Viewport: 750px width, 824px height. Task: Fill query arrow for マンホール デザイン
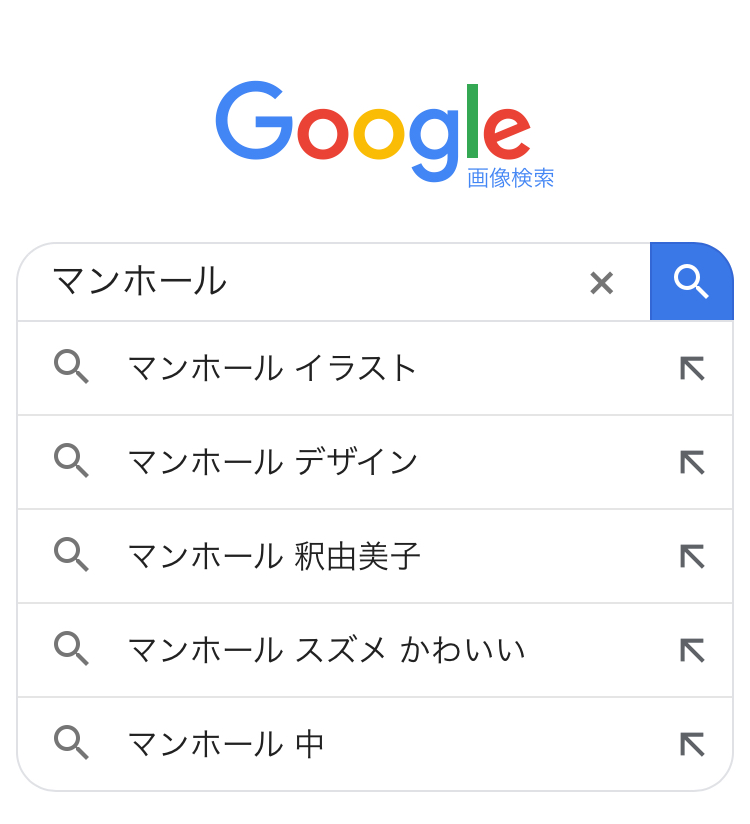(692, 462)
